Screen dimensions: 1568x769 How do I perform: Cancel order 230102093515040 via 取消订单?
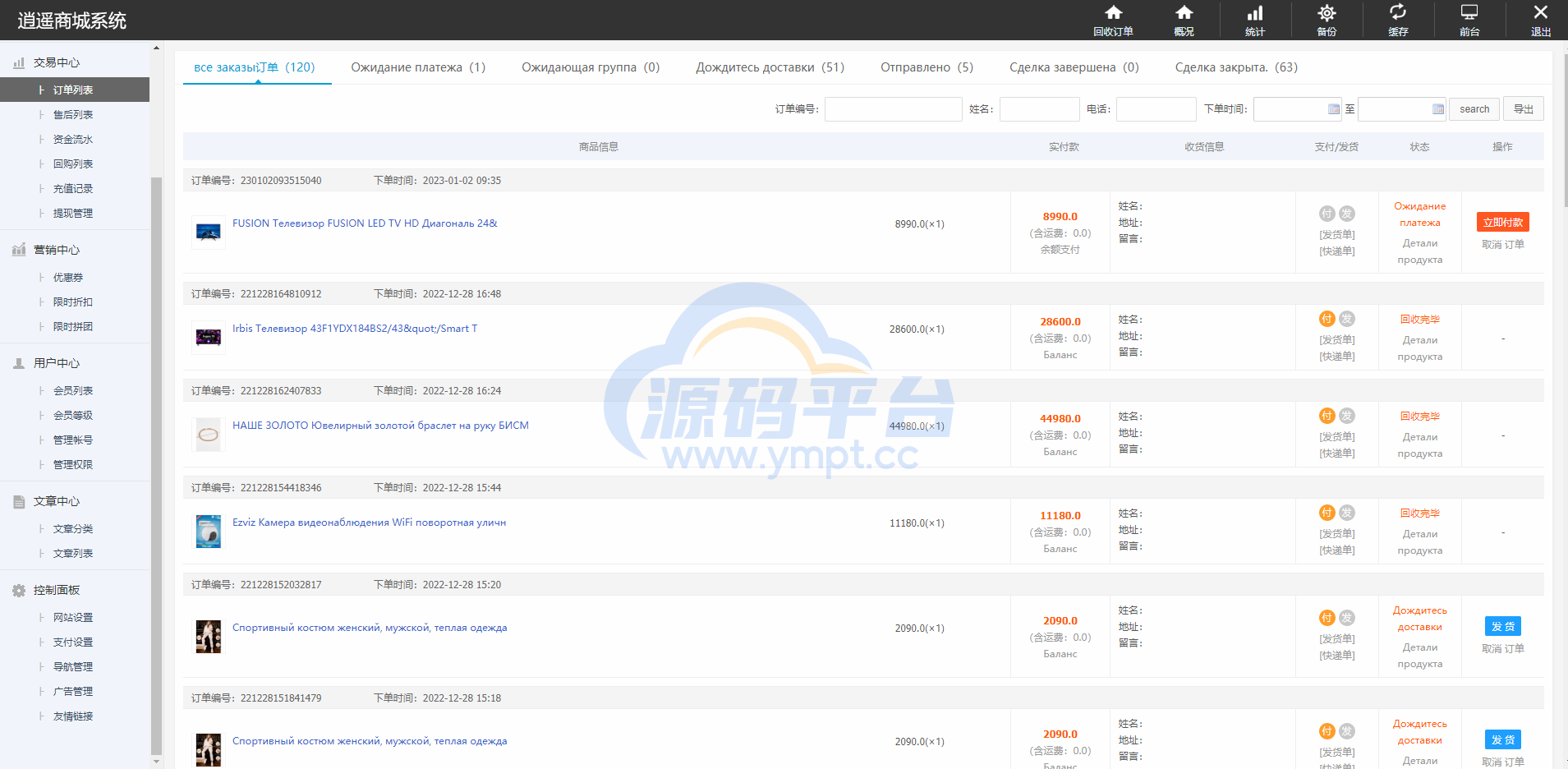(x=1503, y=245)
